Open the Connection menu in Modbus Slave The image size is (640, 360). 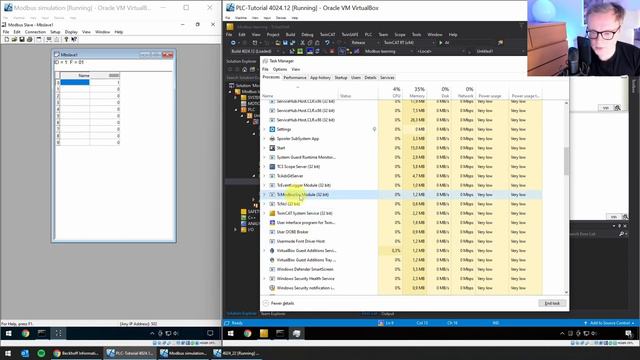pos(35,32)
